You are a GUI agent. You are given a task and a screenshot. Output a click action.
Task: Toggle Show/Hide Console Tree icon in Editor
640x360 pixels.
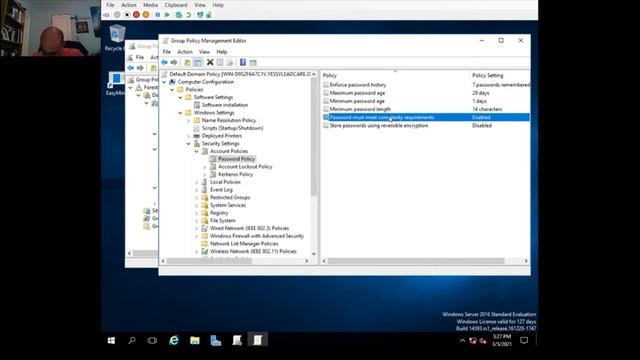pyautogui.click(x=198, y=62)
